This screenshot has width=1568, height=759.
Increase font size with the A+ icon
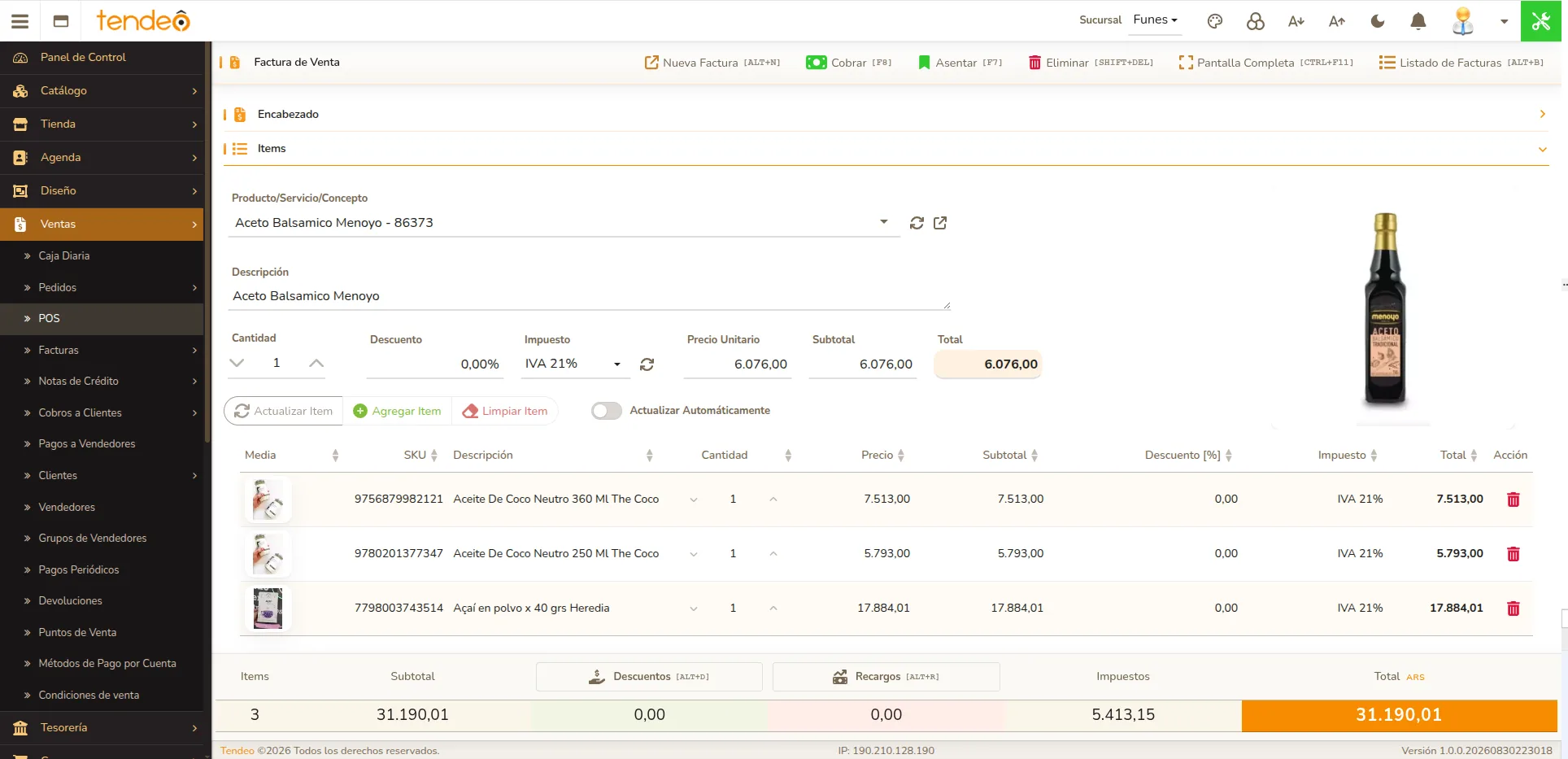coord(1337,21)
